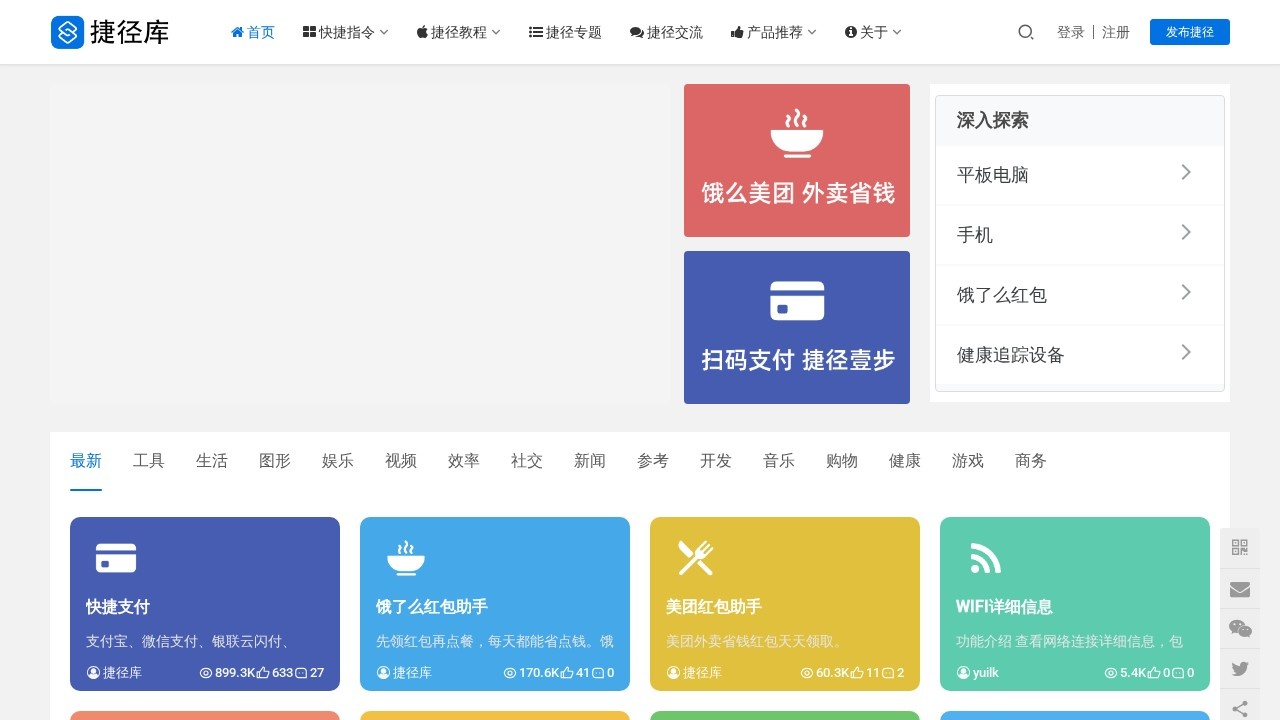Click the likes thumb icon on 快捷支付 card
The height and width of the screenshot is (720, 1280).
coord(263,673)
